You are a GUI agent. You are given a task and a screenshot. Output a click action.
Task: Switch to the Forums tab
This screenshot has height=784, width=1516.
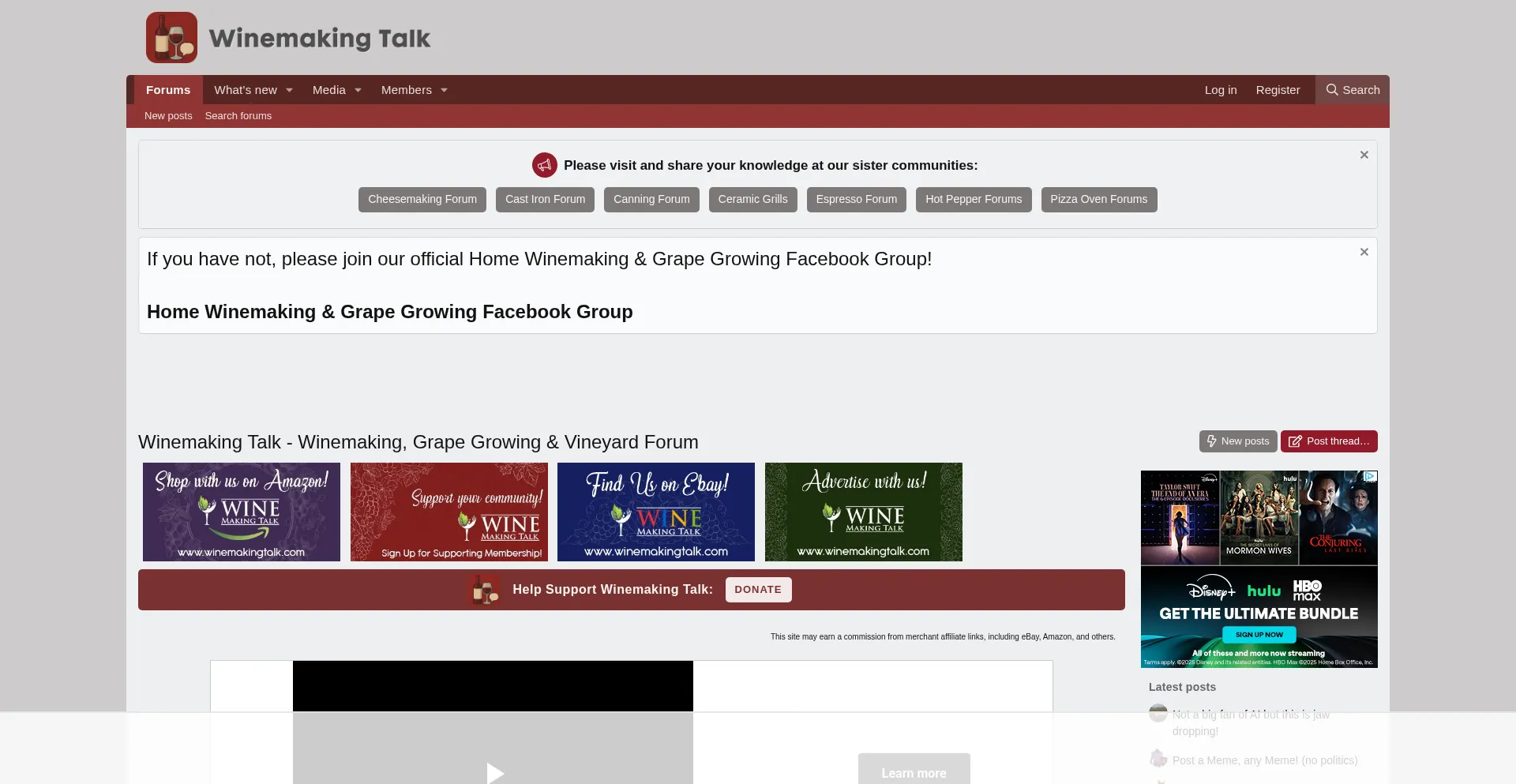point(167,89)
